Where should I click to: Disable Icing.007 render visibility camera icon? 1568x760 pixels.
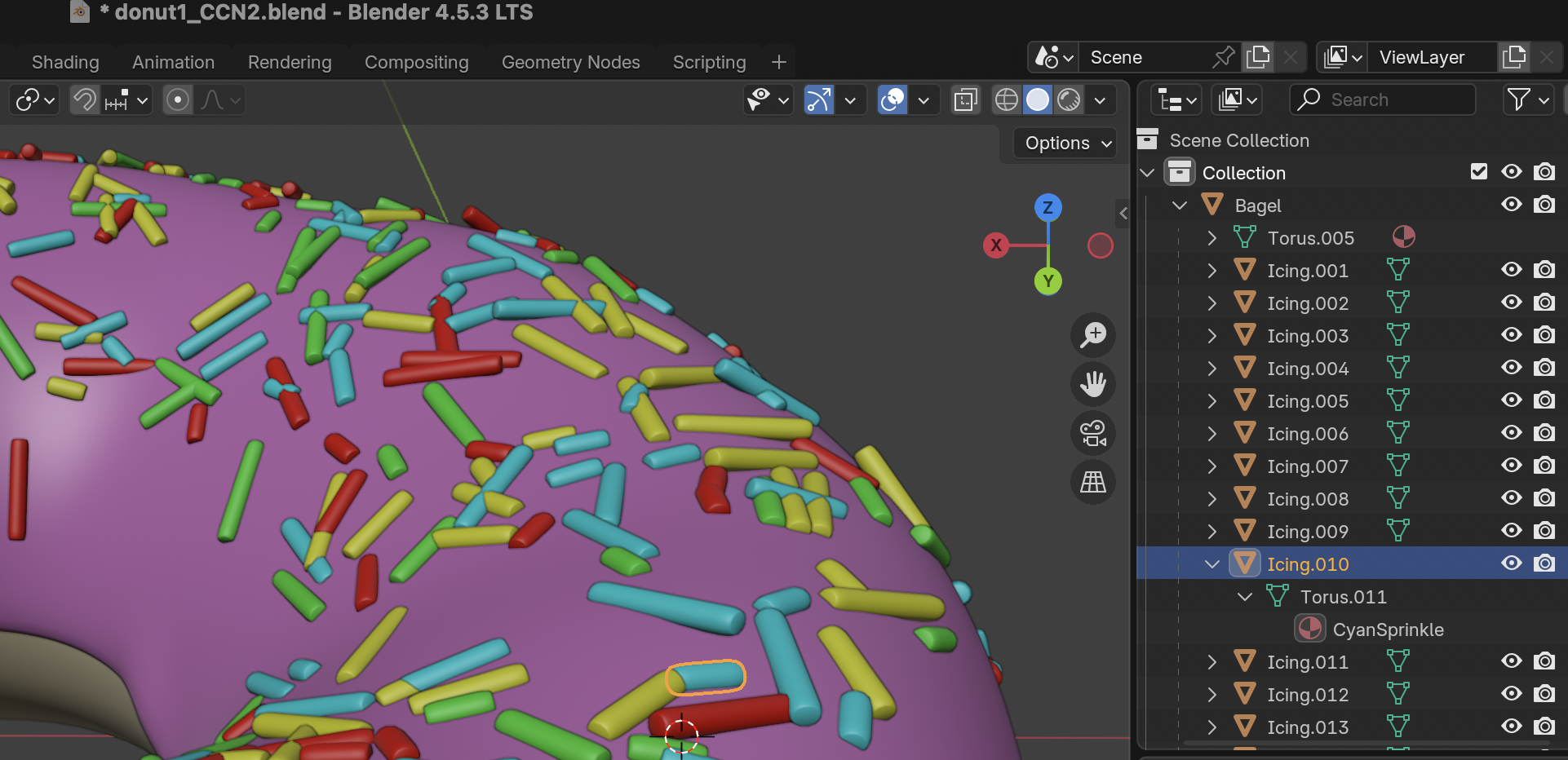click(1545, 466)
